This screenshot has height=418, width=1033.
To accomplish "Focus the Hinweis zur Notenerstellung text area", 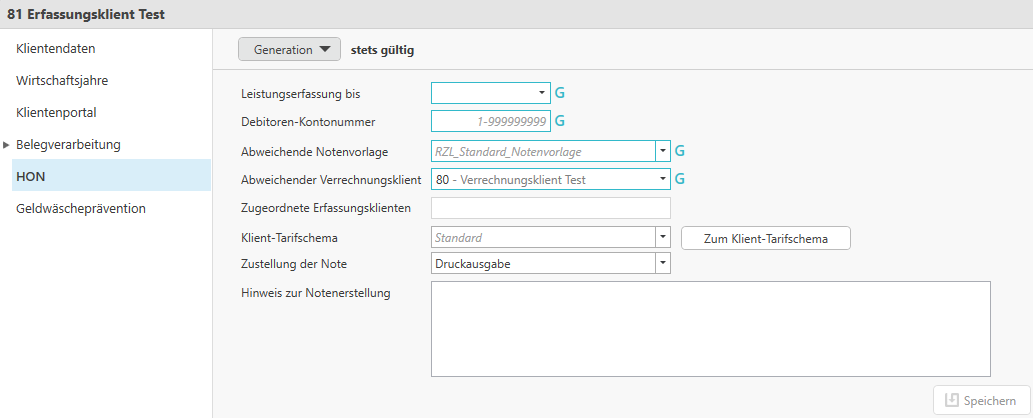I will (710, 328).
